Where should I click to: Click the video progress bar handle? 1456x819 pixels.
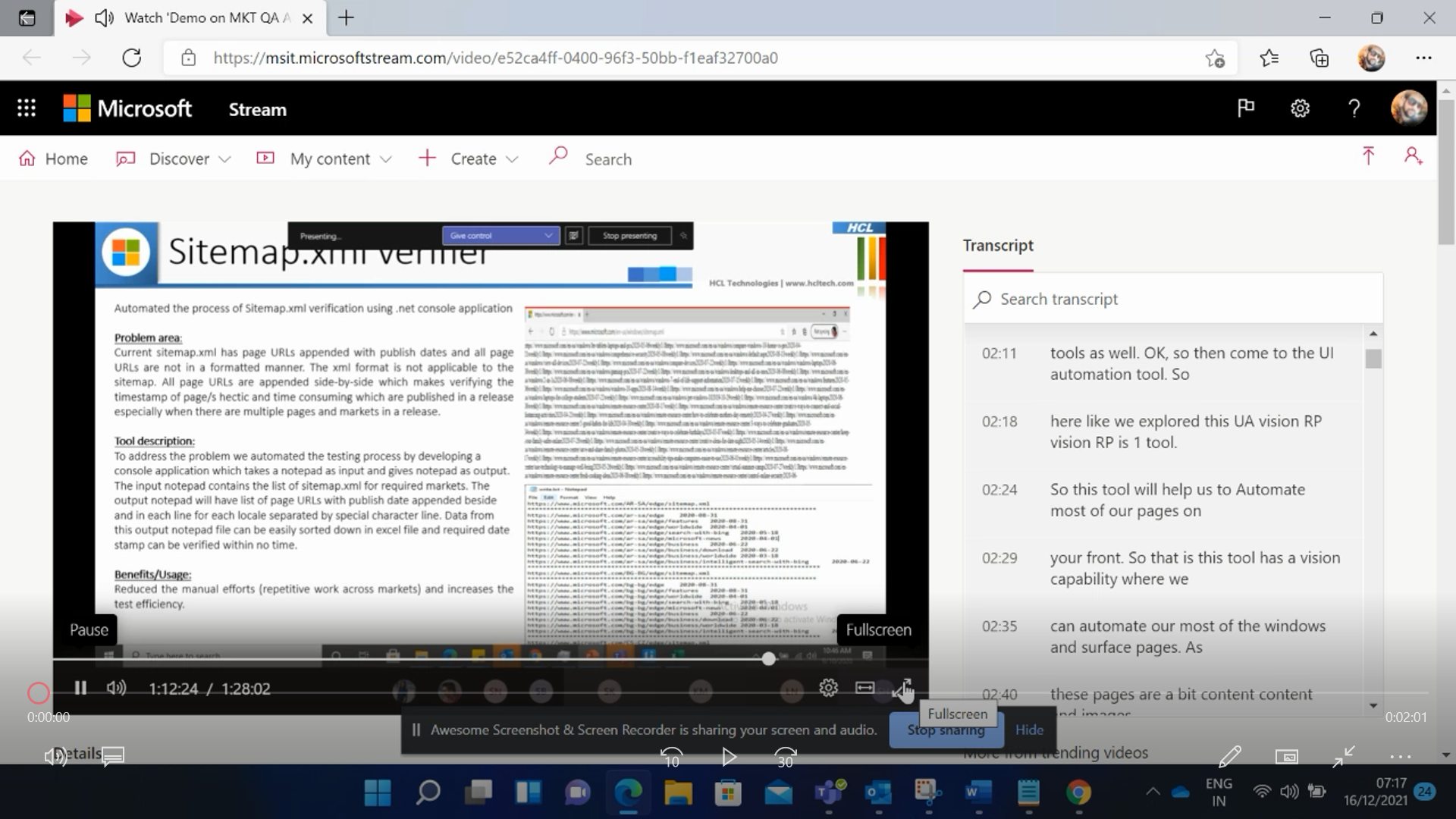[768, 659]
